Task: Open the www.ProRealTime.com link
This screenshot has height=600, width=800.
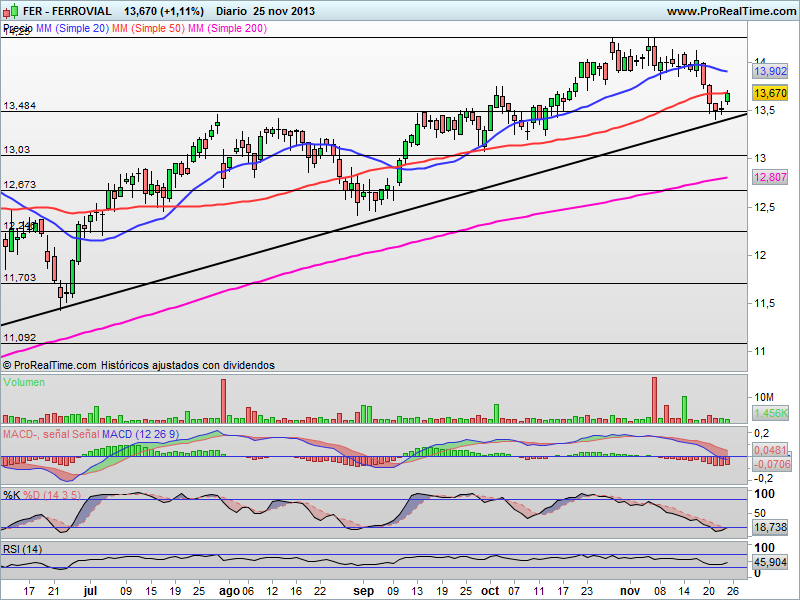Action: 732,11
